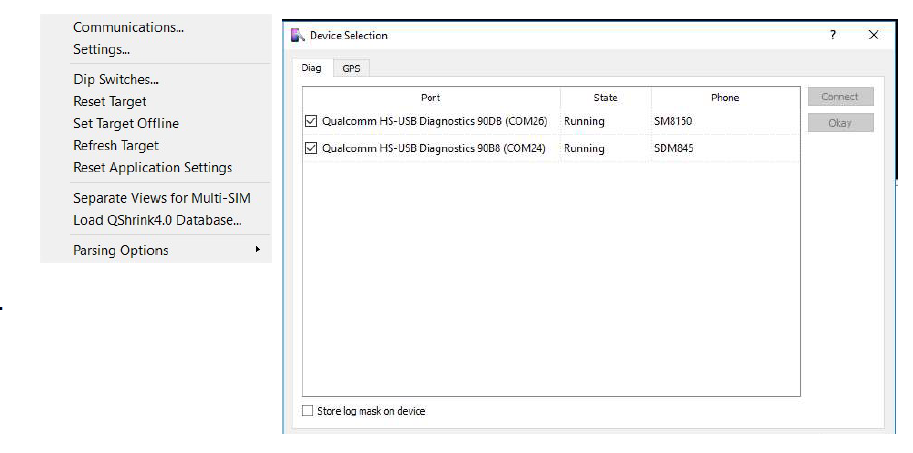Toggle checkbox for COM24 diagnostics port
Screen dimensions: 913x453
tap(311, 148)
